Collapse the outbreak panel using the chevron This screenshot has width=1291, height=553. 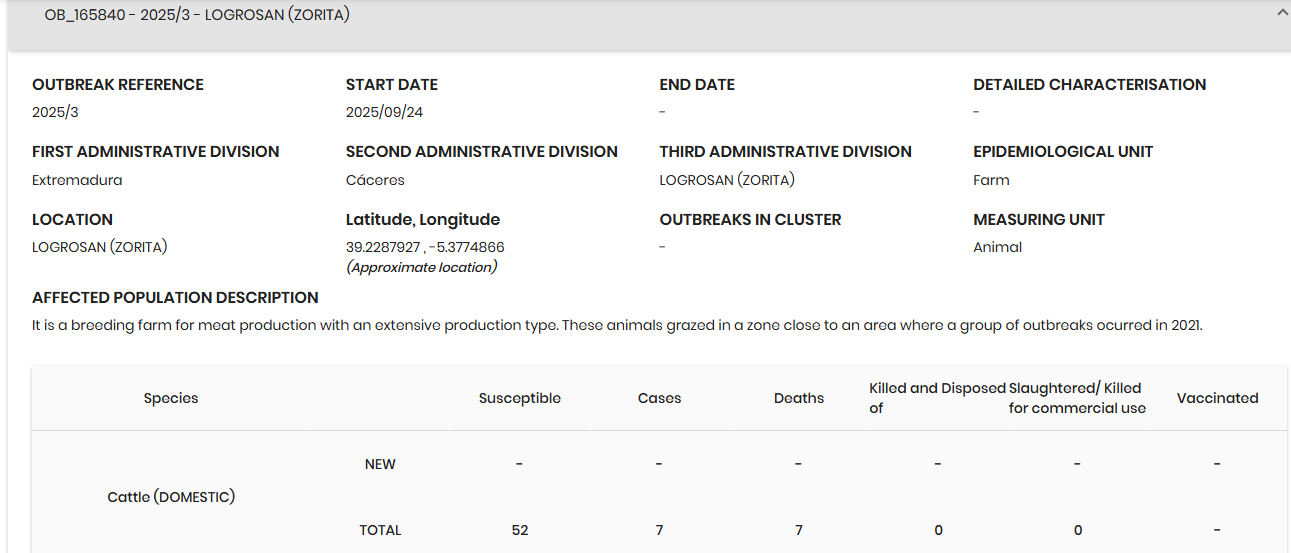click(x=1281, y=13)
